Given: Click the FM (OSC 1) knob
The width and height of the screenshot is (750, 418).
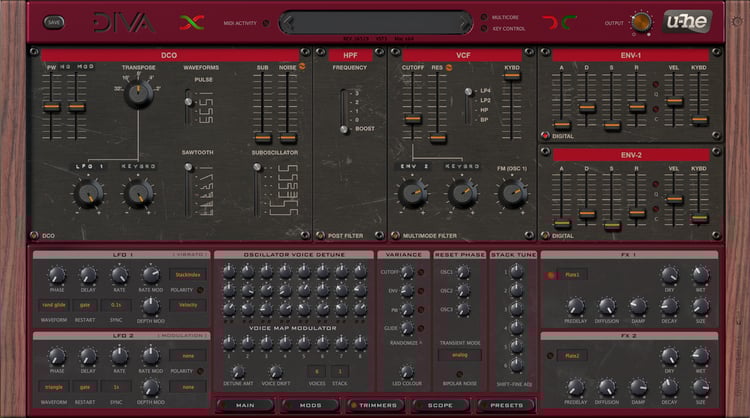Looking at the screenshot, I should (x=512, y=193).
